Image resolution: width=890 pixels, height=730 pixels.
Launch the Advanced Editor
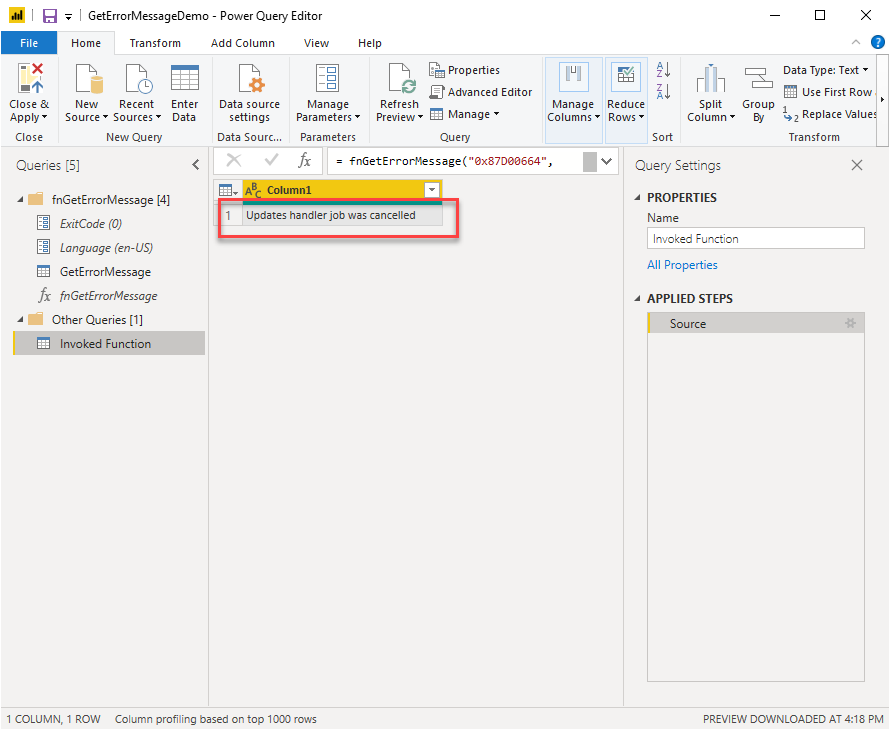pyautogui.click(x=481, y=92)
